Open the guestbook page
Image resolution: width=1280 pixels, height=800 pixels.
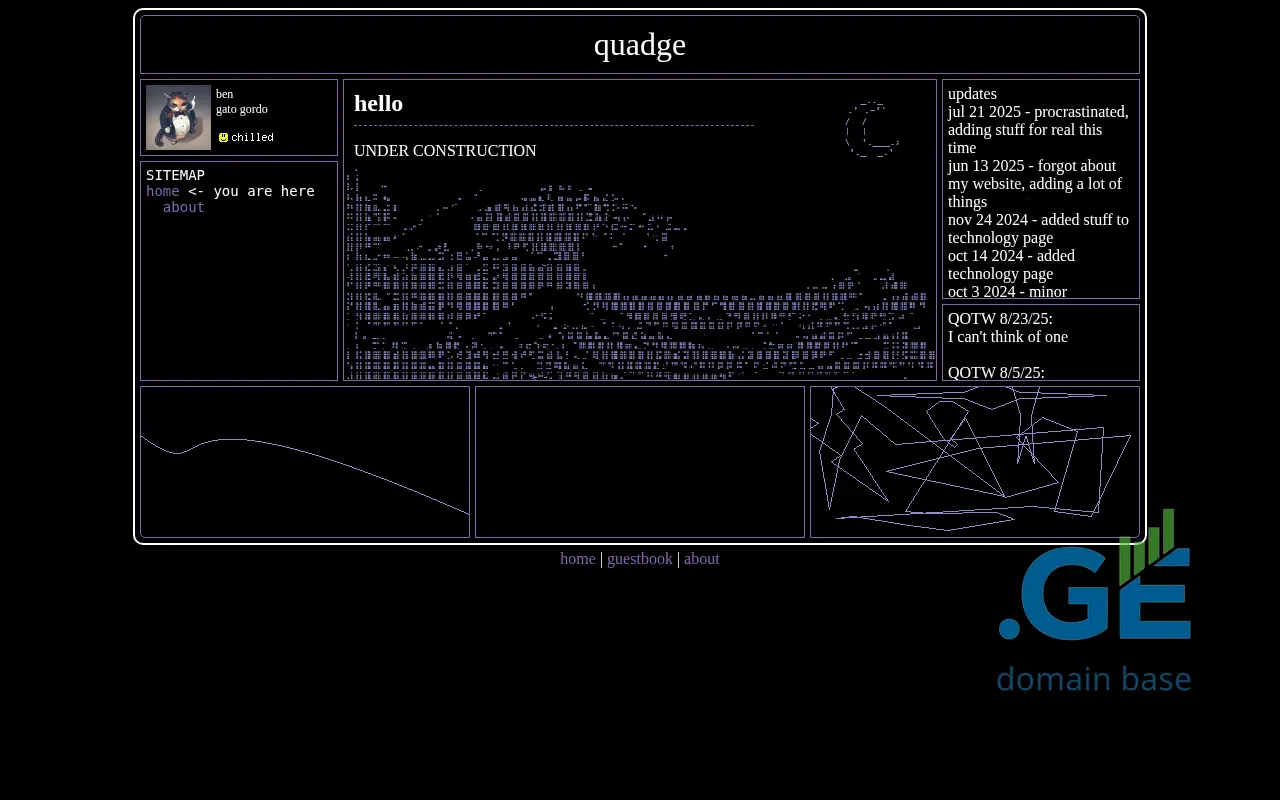(640, 559)
